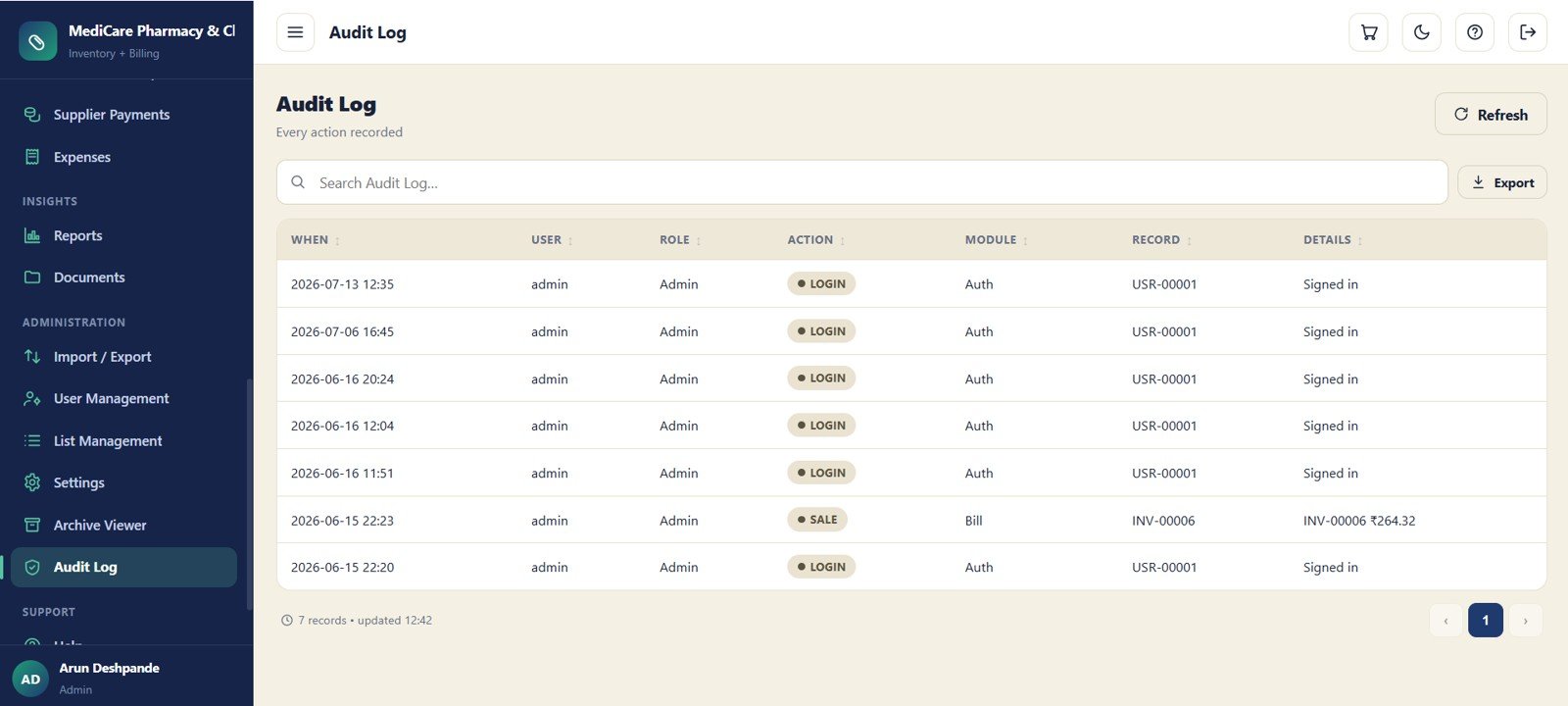1568x706 pixels.
Task: Sort table by ACTION column
Action: [x=816, y=240]
